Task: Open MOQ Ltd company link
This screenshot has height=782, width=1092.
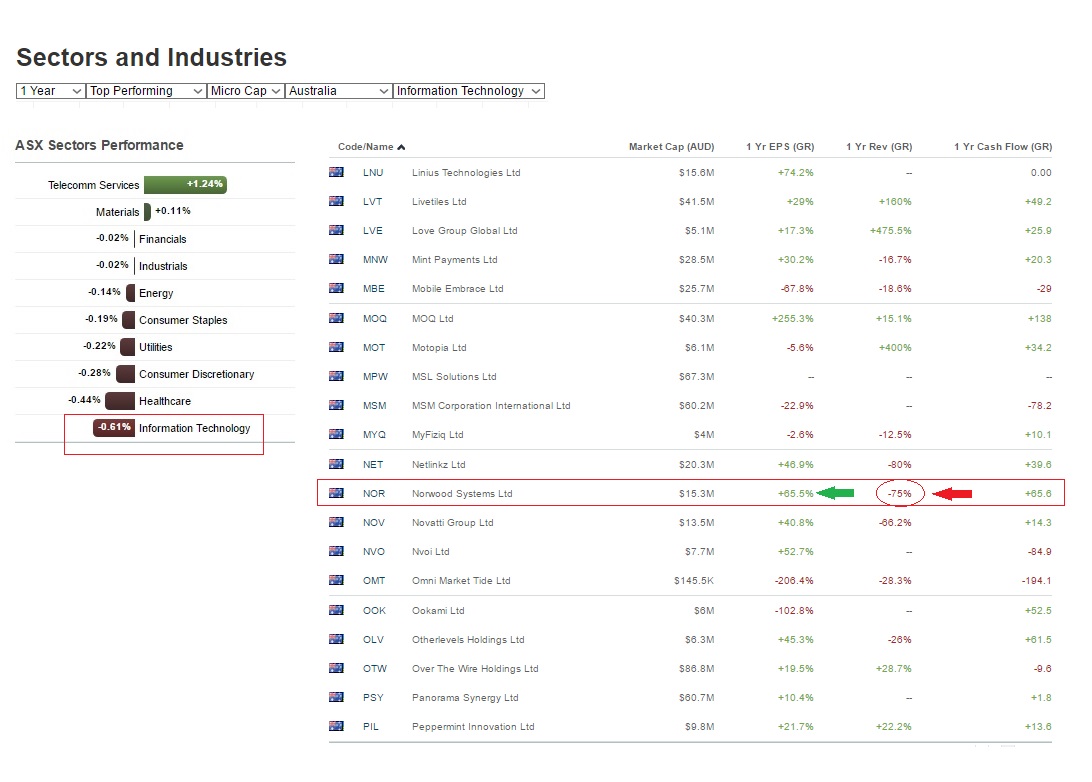Action: 432,319
